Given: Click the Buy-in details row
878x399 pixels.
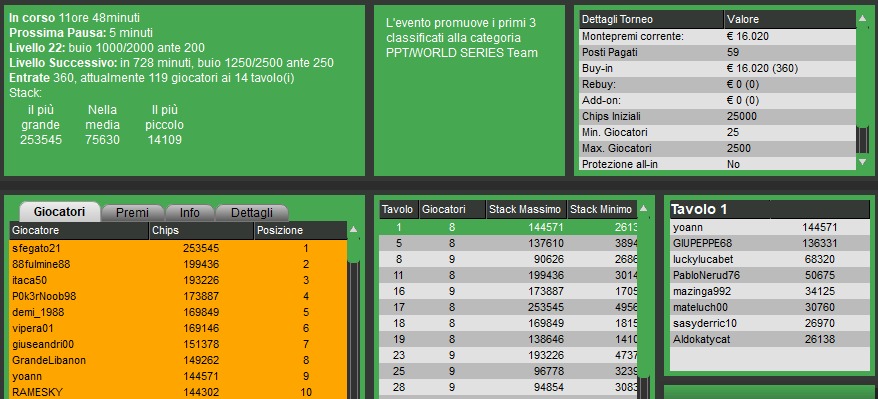Looking at the screenshot, I should pyautogui.click(x=717, y=69).
